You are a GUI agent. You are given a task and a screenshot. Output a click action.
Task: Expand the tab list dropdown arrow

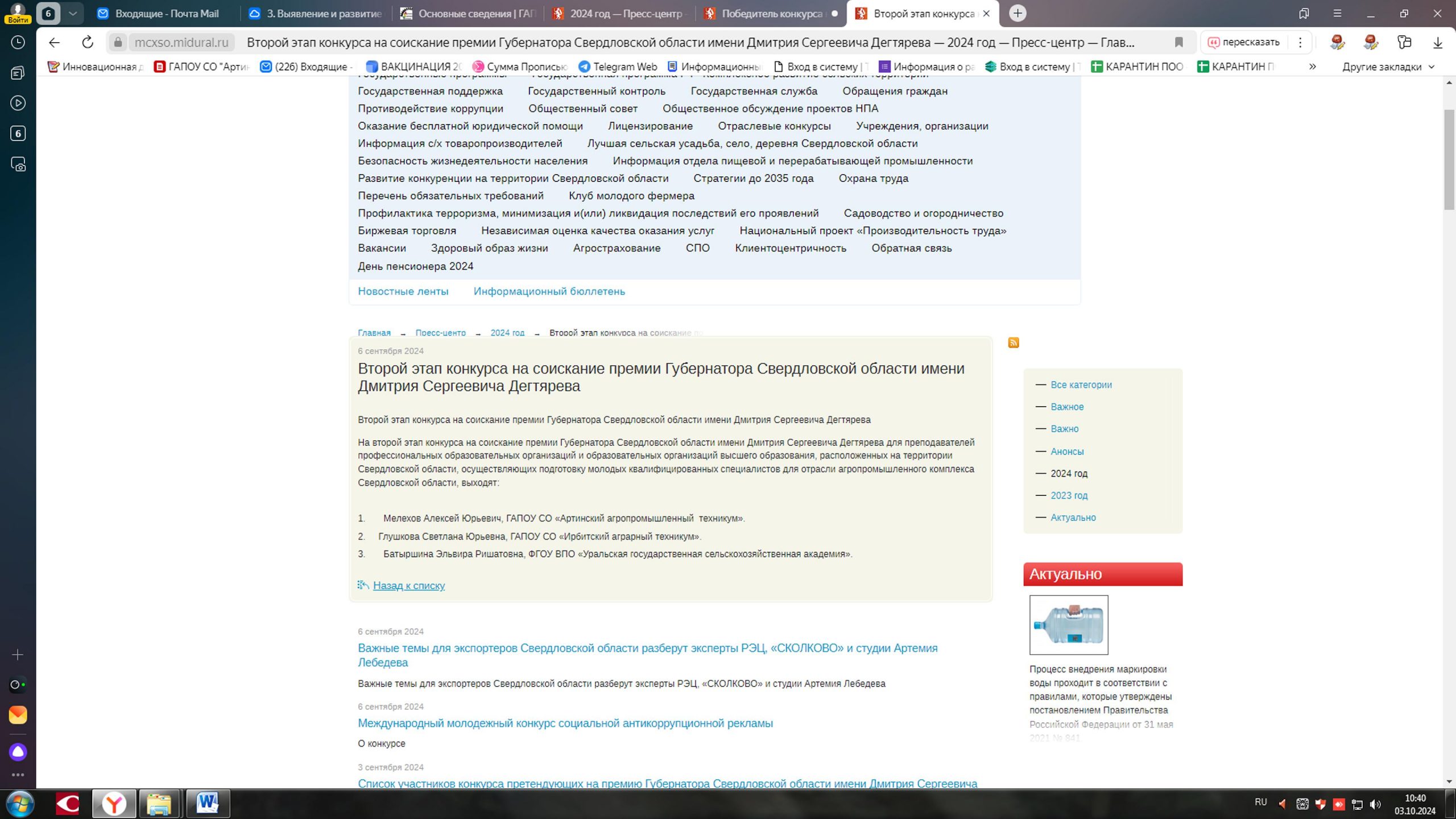(72, 14)
